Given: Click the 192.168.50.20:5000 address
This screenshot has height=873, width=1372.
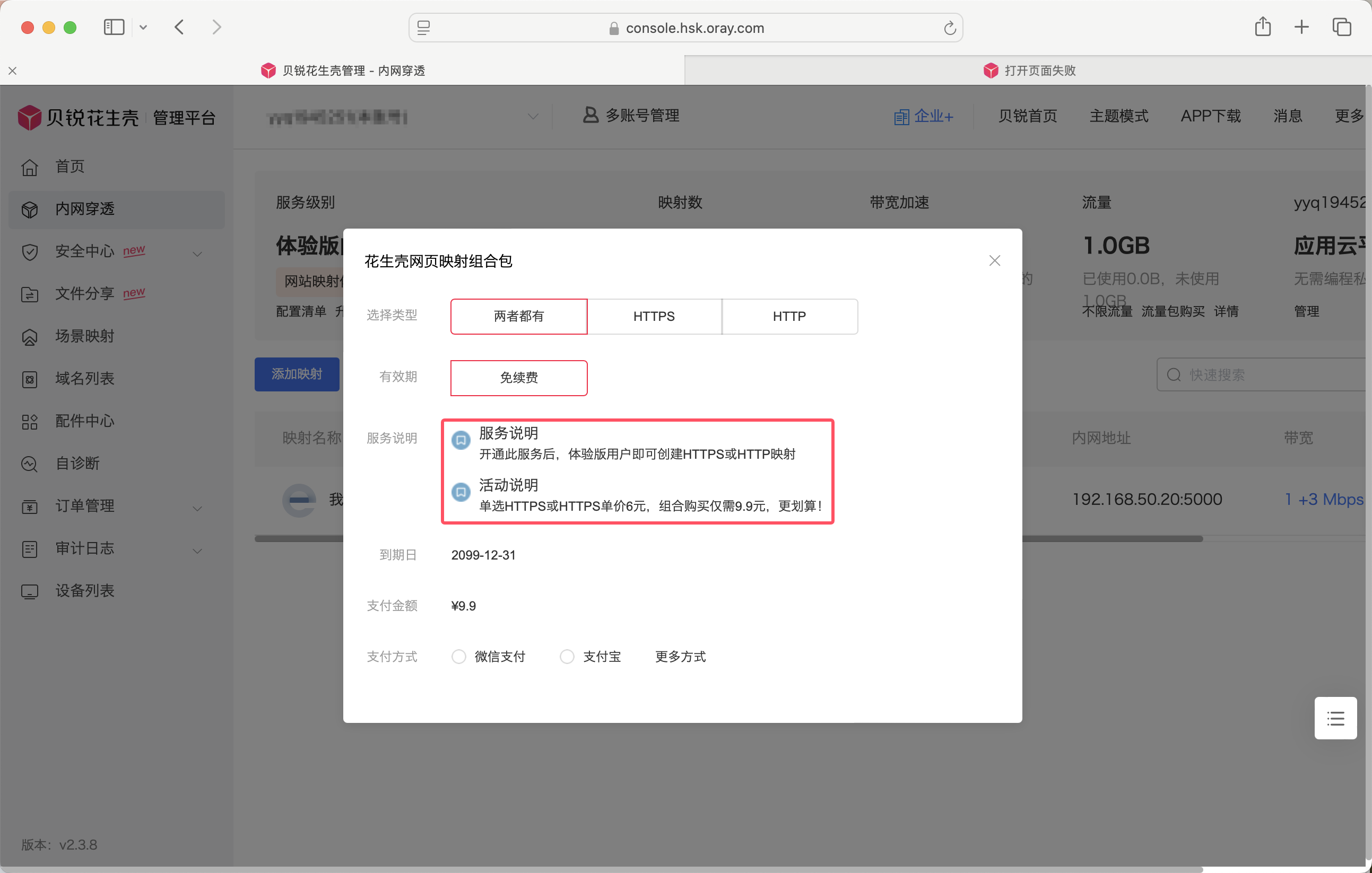Looking at the screenshot, I should (x=1147, y=500).
